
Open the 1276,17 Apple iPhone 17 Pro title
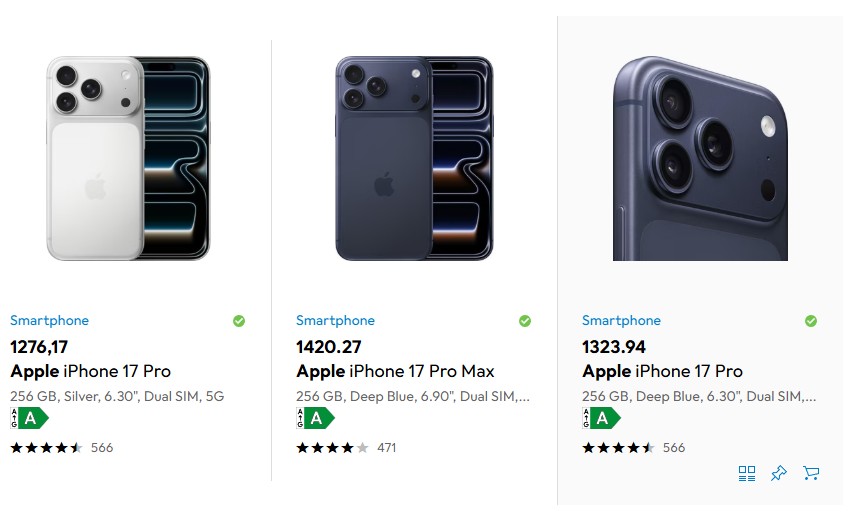(90, 371)
